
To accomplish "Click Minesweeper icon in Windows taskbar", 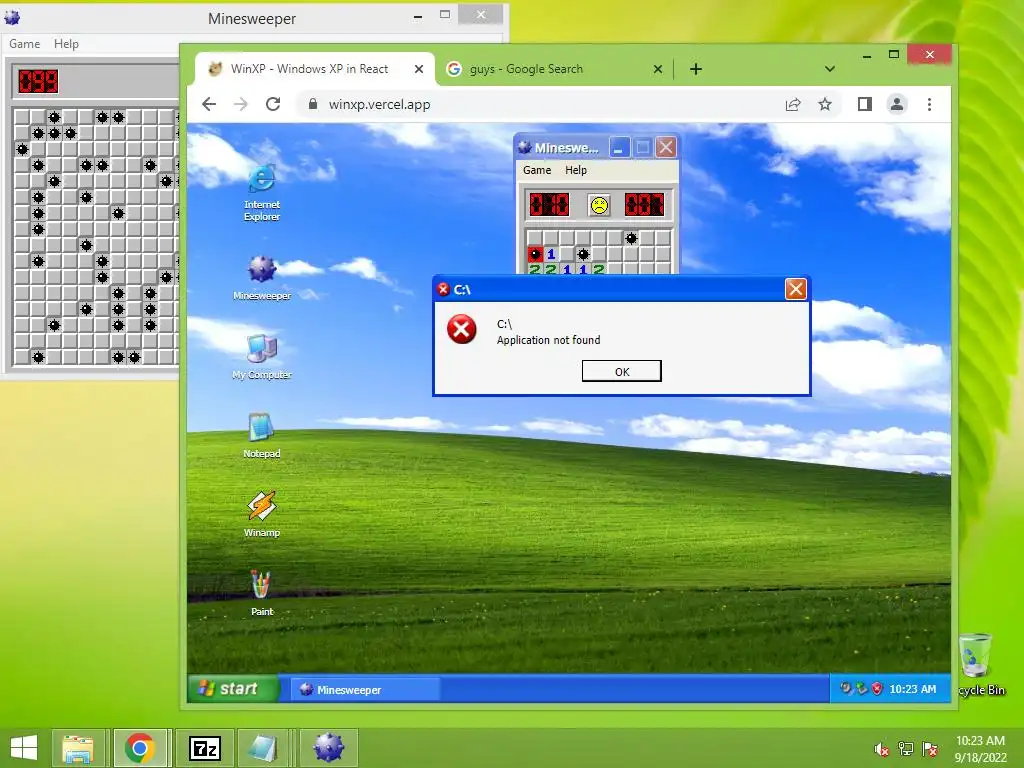I will pos(328,748).
